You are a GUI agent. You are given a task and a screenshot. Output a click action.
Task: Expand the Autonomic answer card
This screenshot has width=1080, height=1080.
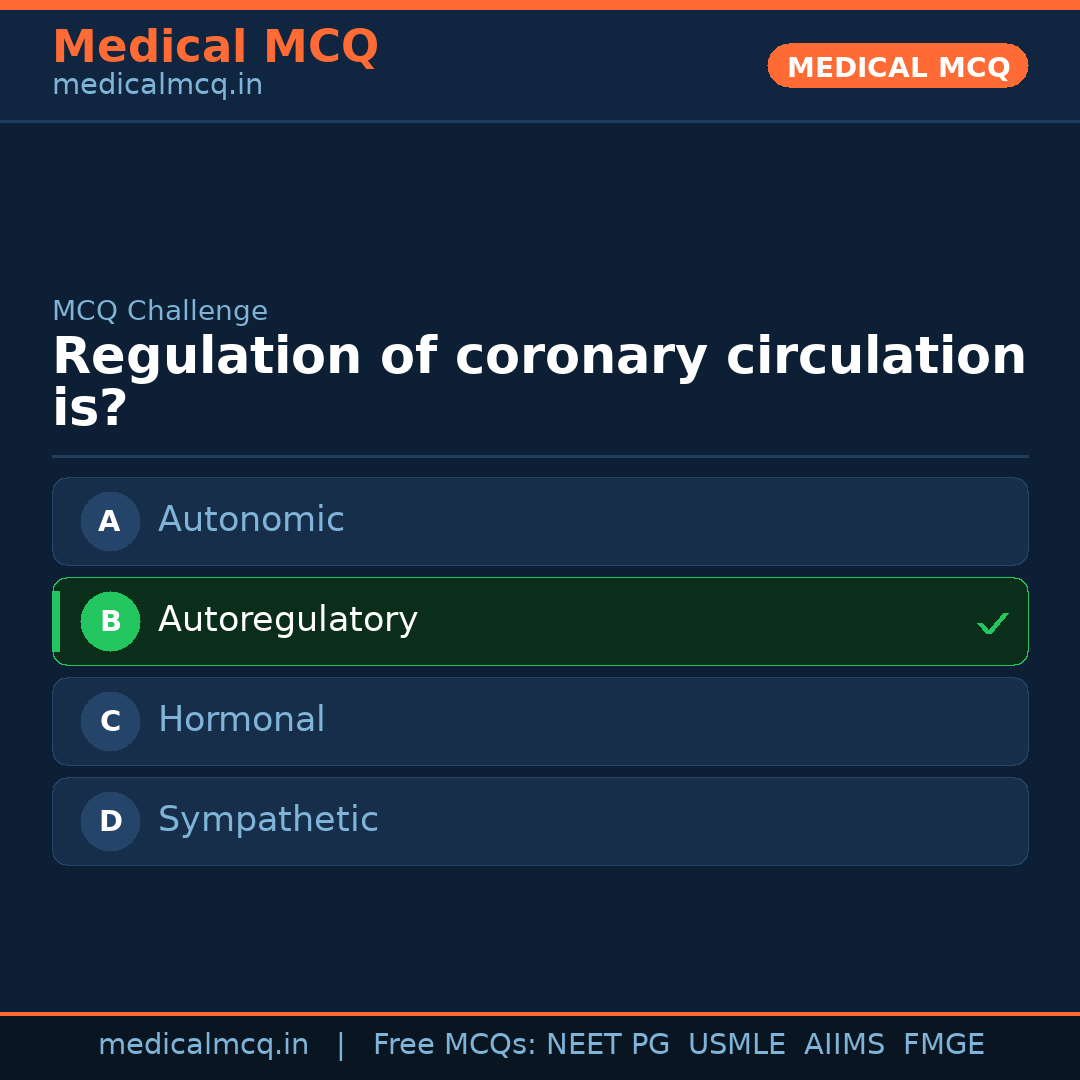pyautogui.click(x=540, y=521)
